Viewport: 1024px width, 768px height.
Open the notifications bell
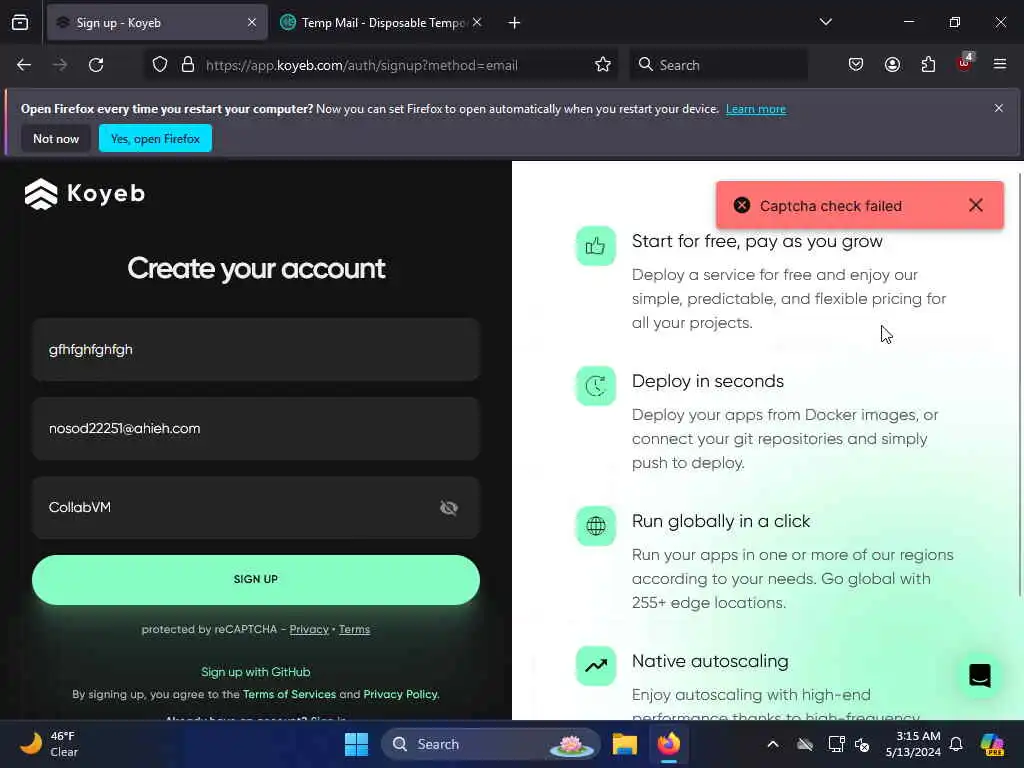click(x=956, y=744)
